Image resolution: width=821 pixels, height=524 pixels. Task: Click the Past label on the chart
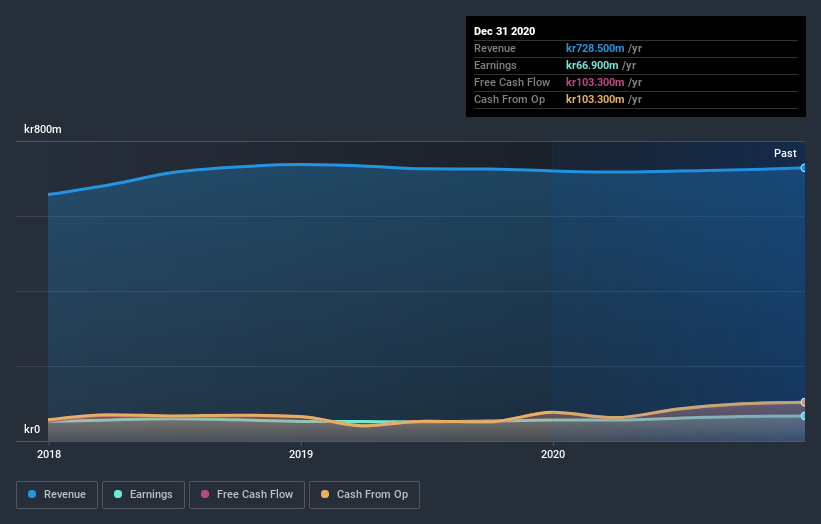[785, 153]
